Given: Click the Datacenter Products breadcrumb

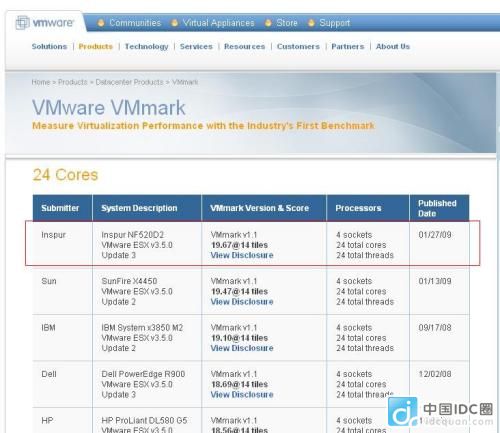Looking at the screenshot, I should 129,82.
